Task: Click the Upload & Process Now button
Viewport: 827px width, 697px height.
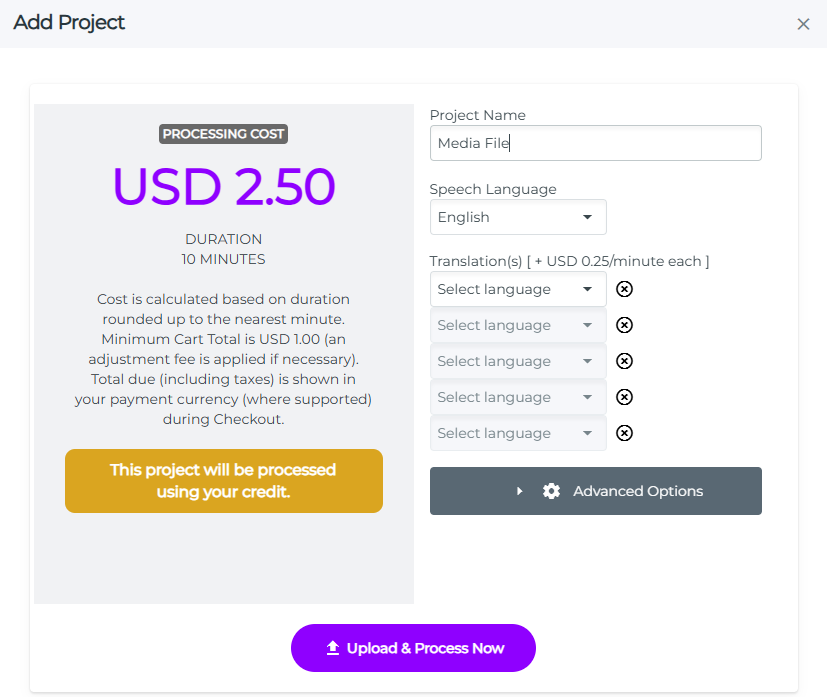Action: coord(413,648)
